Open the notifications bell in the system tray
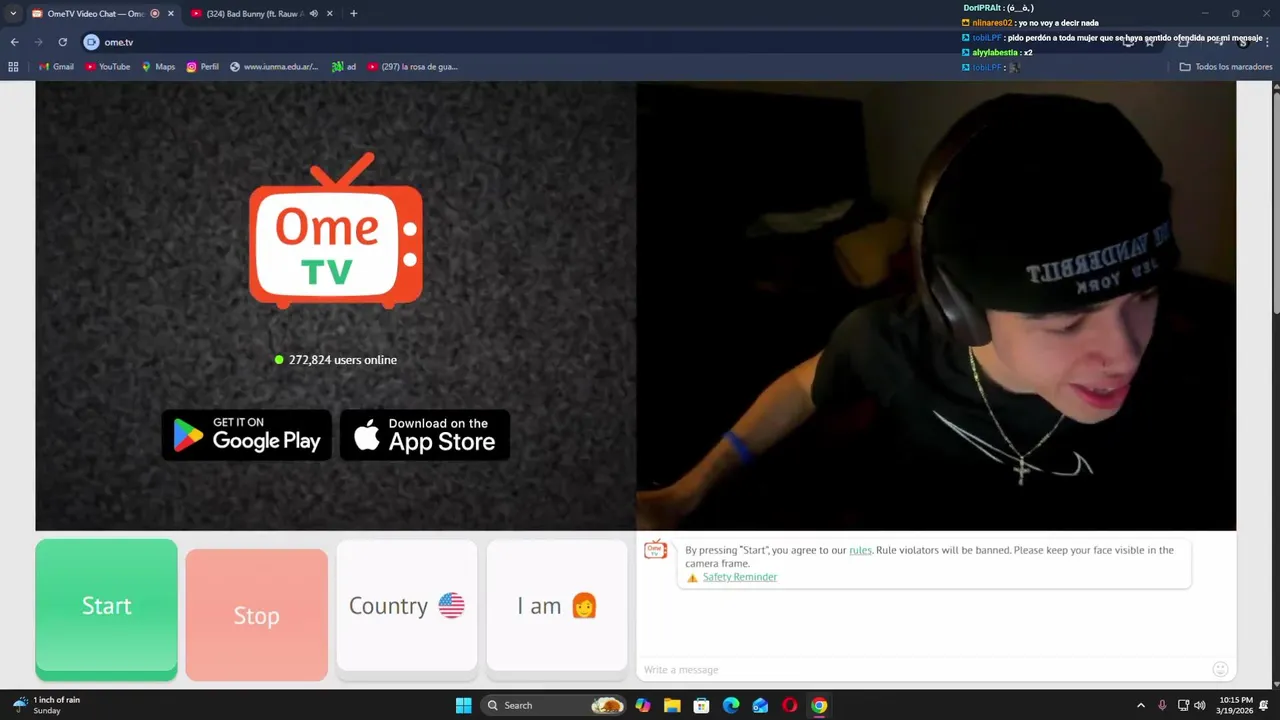1280x720 pixels. pos(1266,705)
